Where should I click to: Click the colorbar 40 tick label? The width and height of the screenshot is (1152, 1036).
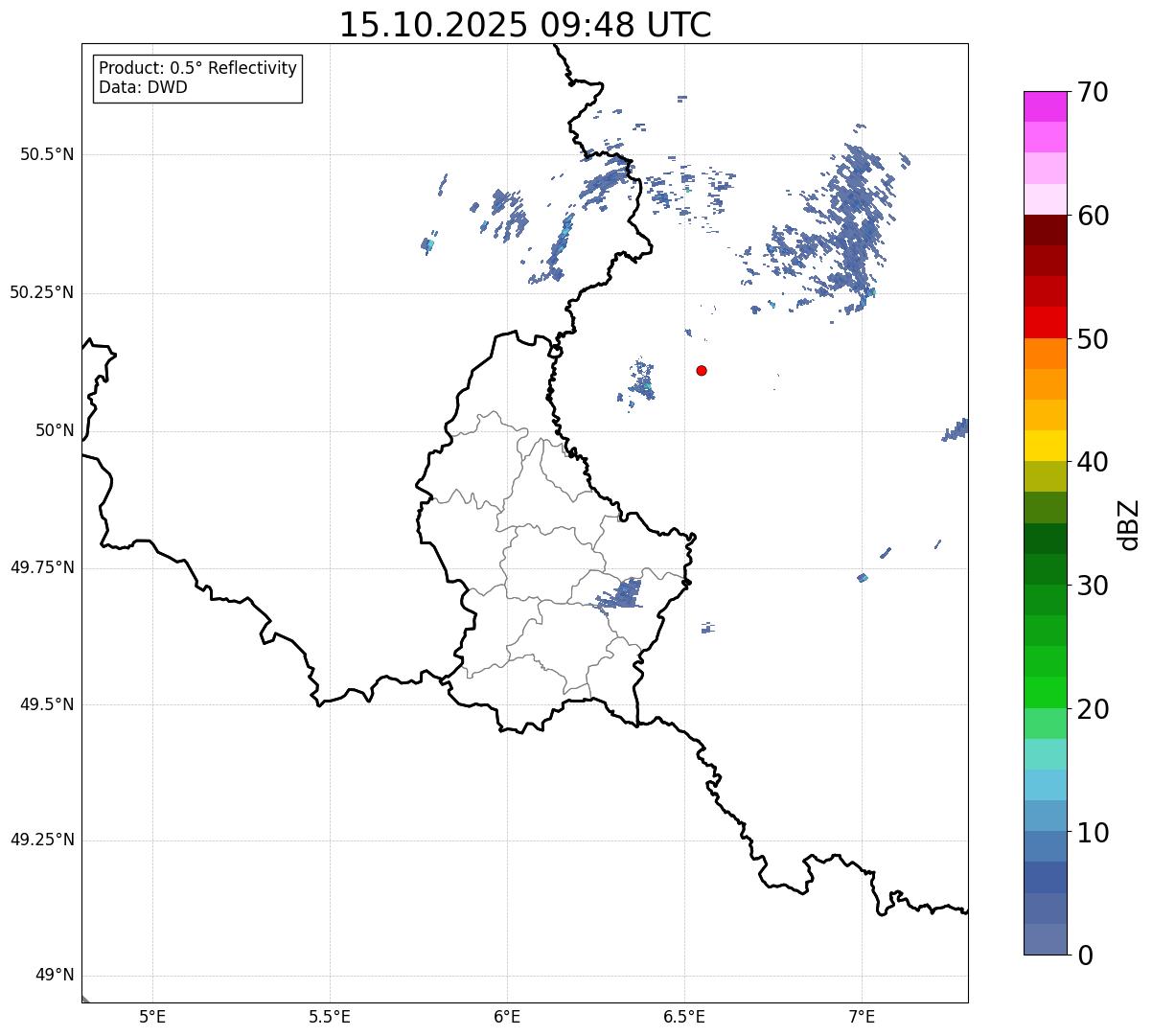[1093, 462]
